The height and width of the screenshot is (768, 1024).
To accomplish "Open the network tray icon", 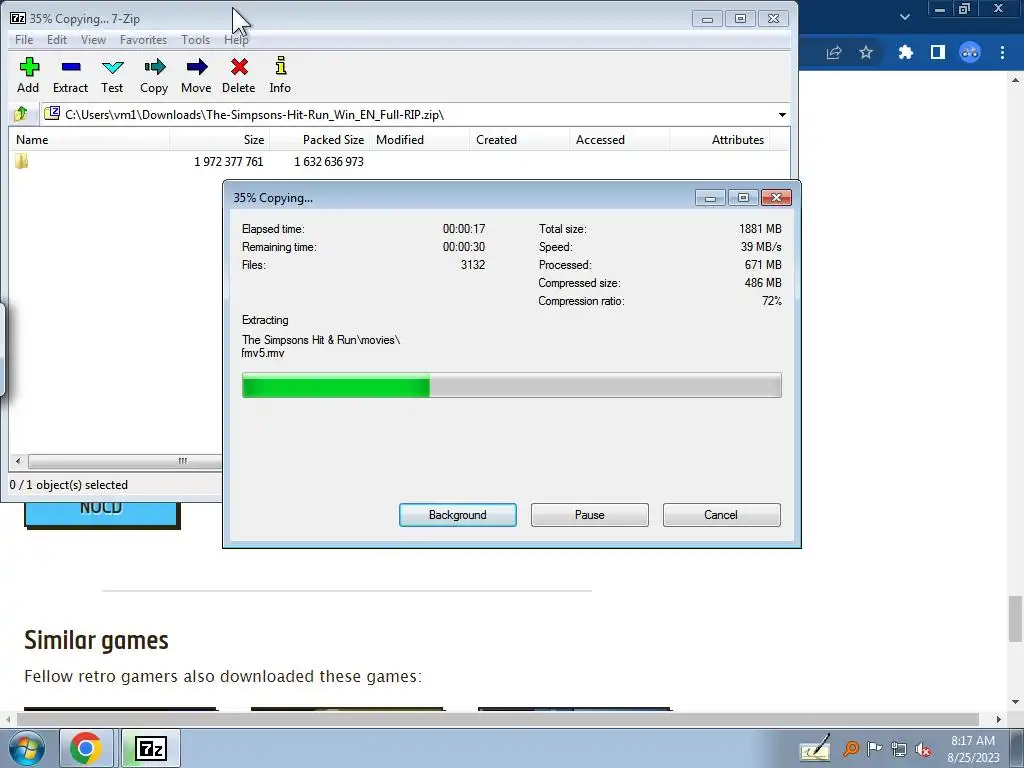I will click(x=899, y=750).
